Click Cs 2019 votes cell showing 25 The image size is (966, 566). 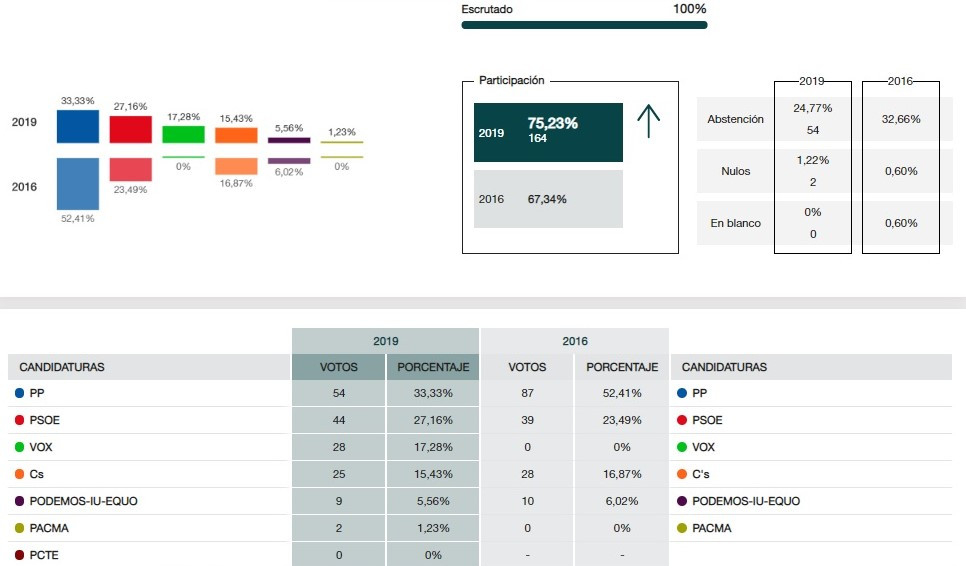point(338,474)
